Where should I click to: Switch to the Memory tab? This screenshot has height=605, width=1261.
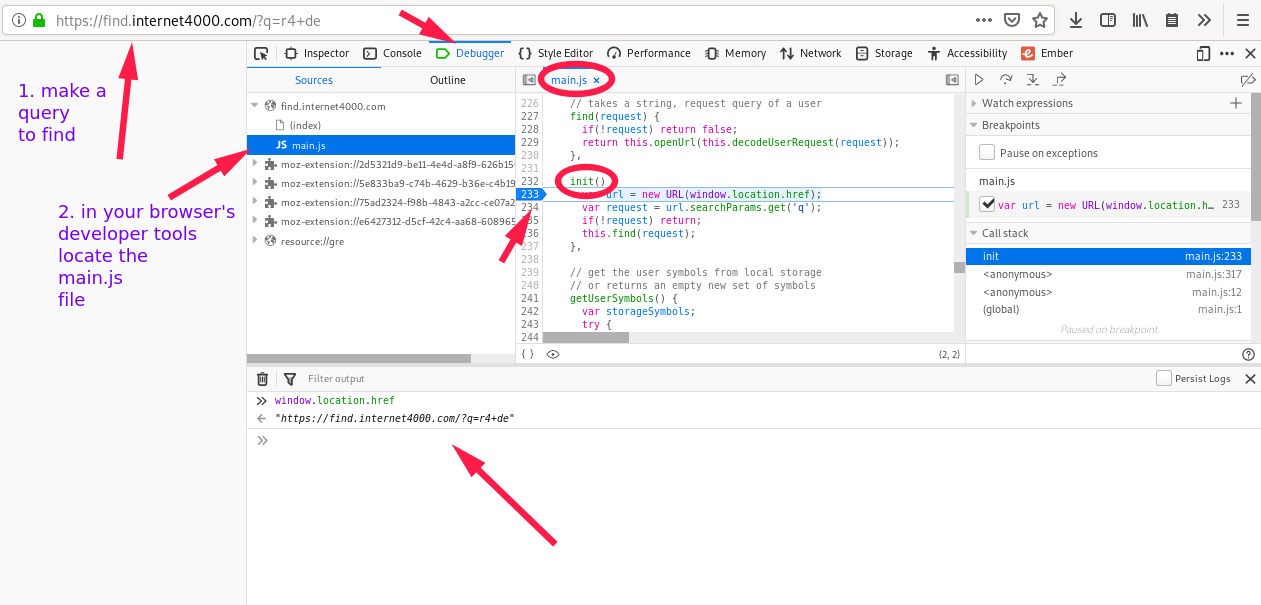735,54
